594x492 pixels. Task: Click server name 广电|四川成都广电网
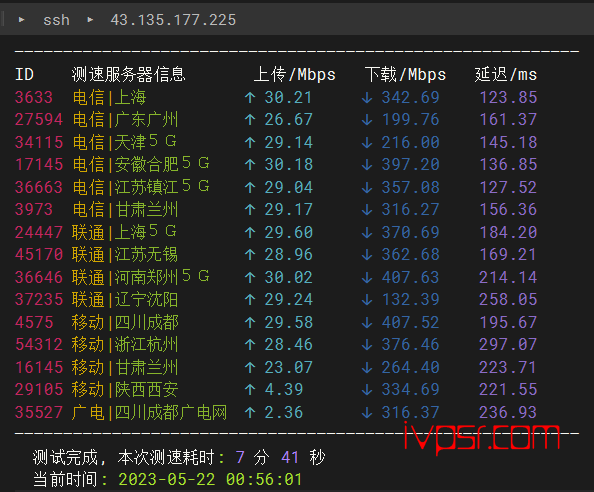[149, 412]
